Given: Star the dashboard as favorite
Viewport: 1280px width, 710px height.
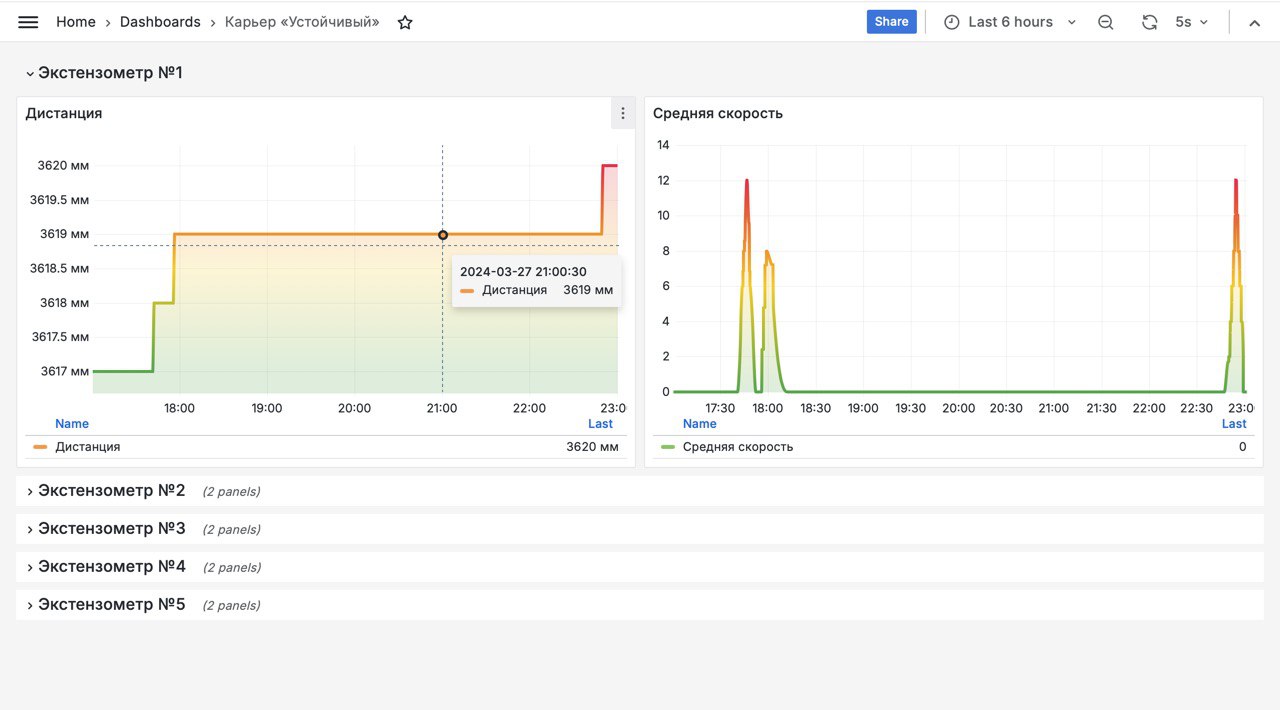Looking at the screenshot, I should click(x=405, y=22).
